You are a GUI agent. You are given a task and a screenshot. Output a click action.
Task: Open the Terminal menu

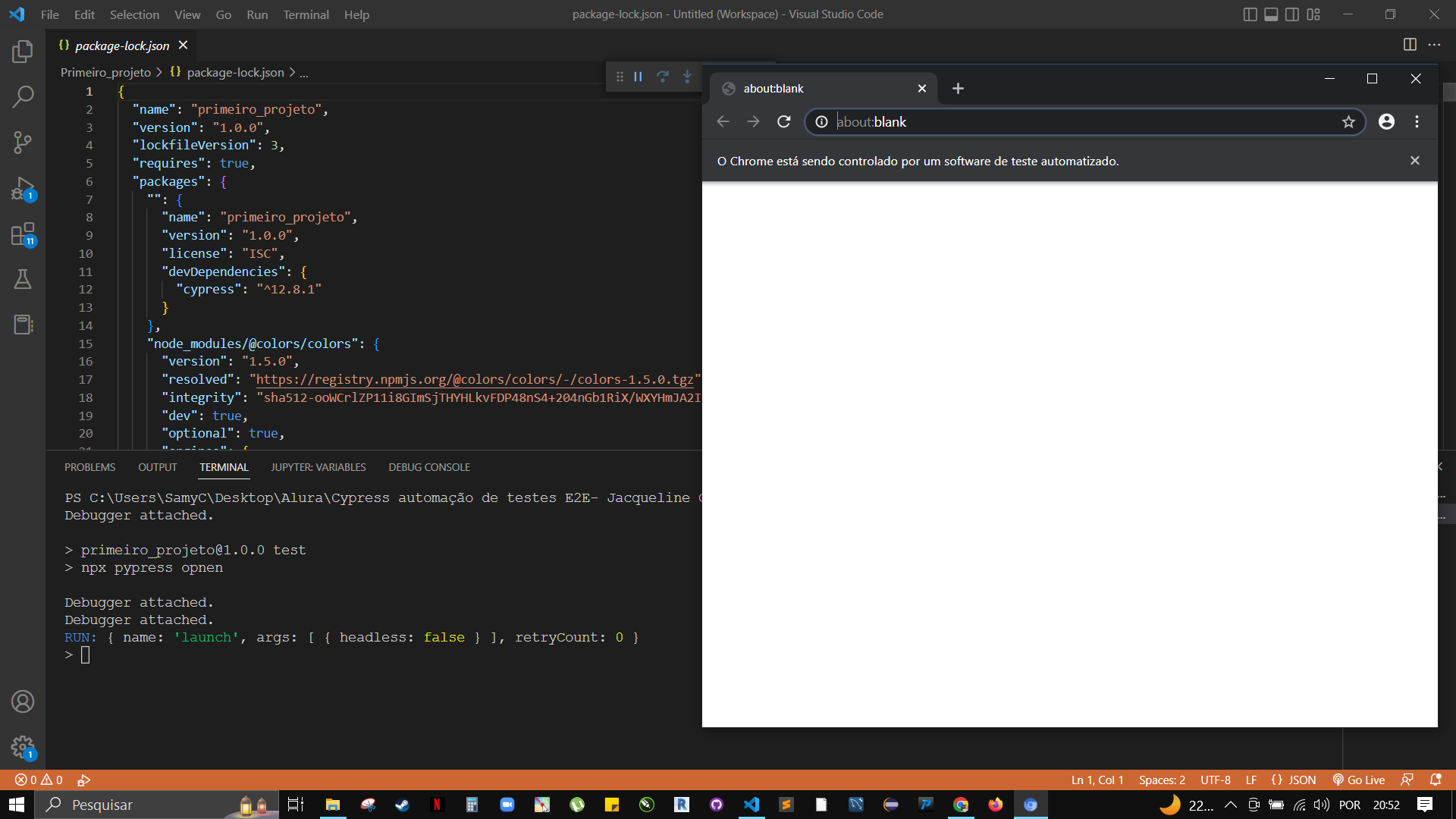[x=306, y=14]
